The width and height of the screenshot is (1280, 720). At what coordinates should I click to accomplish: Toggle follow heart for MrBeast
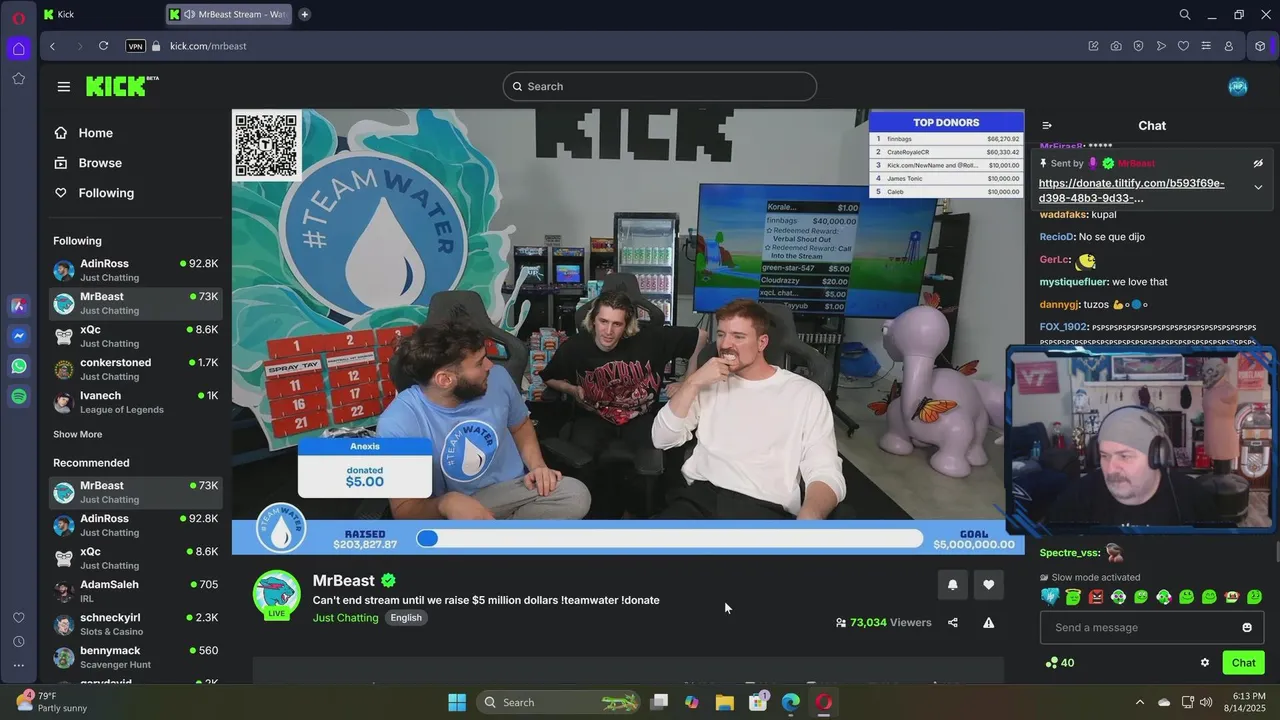point(989,585)
